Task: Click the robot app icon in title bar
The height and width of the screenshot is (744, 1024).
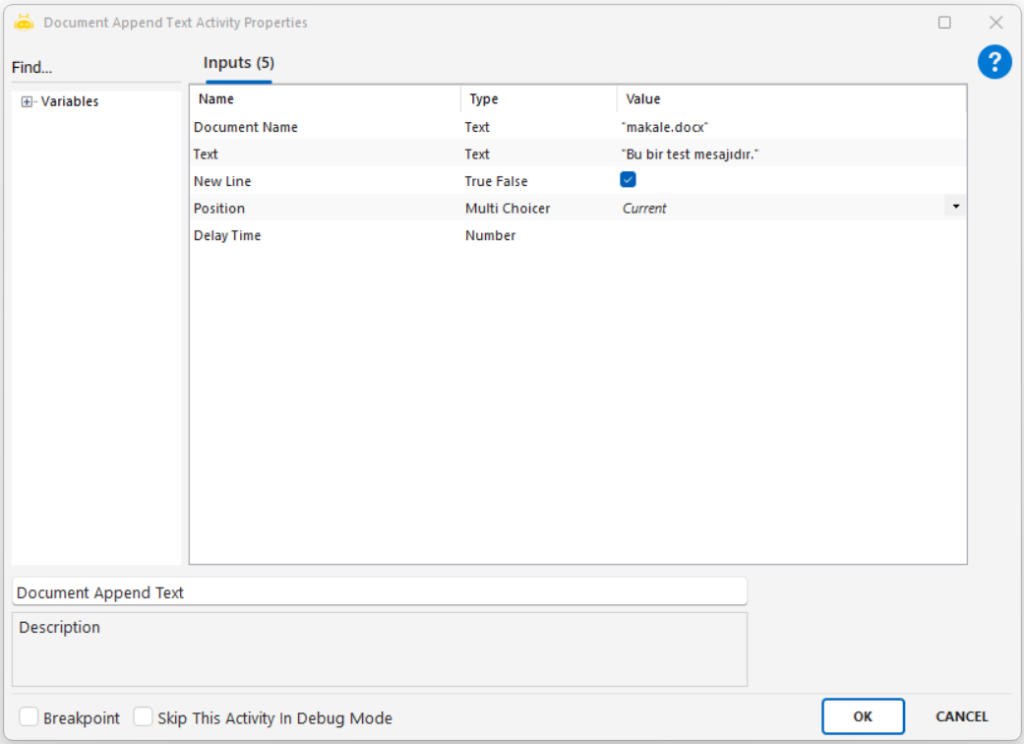Action: pos(24,22)
